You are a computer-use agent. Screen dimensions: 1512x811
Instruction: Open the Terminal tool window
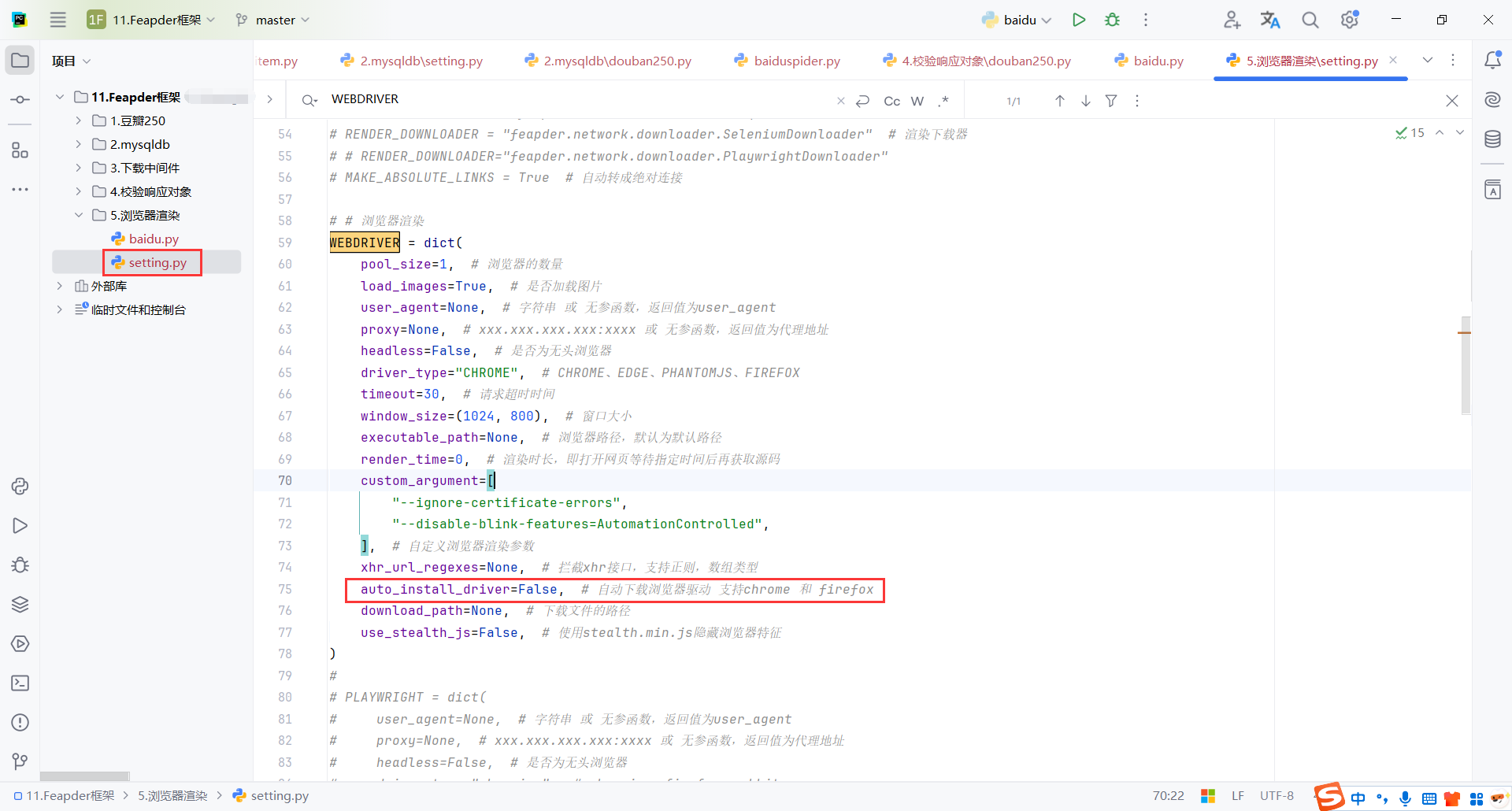(x=20, y=683)
